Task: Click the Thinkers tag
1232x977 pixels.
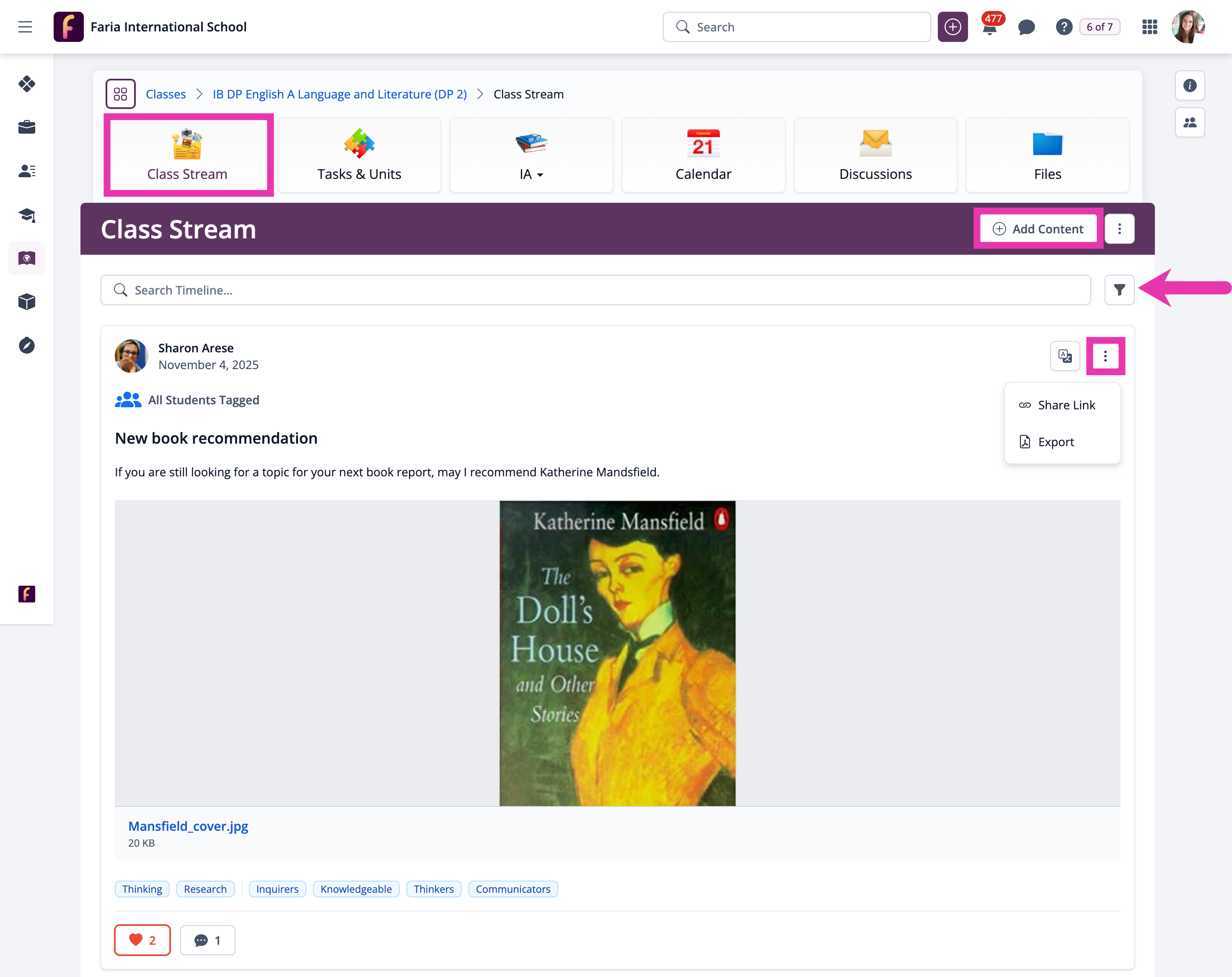Action: 434,889
